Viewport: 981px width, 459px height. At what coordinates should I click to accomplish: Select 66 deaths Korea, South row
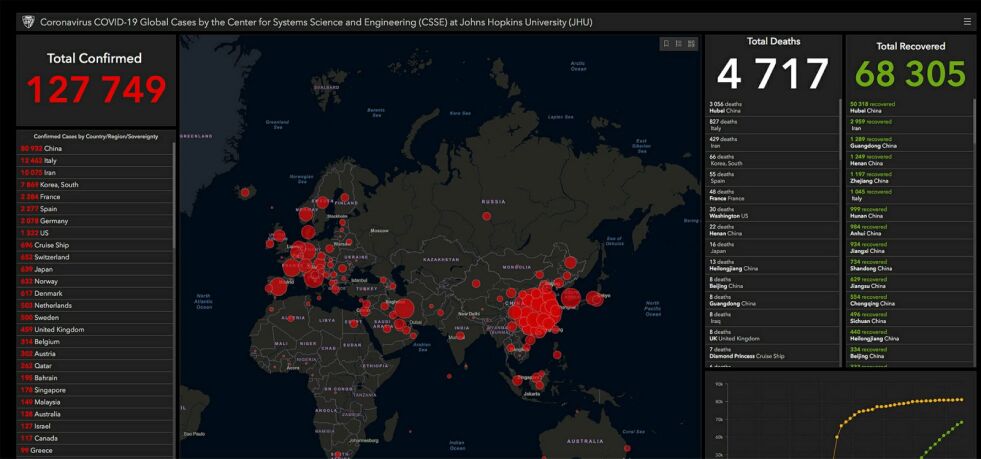tap(773, 160)
